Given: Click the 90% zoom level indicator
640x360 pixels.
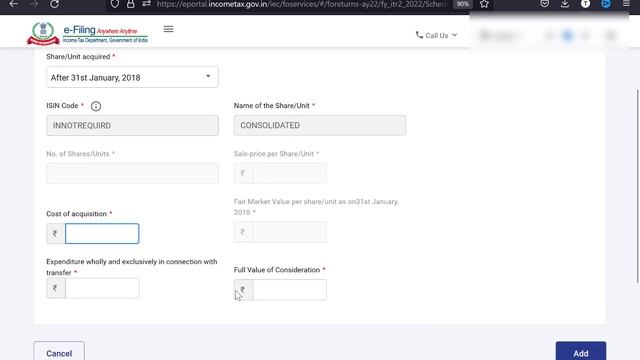Looking at the screenshot, I should pos(462,4).
